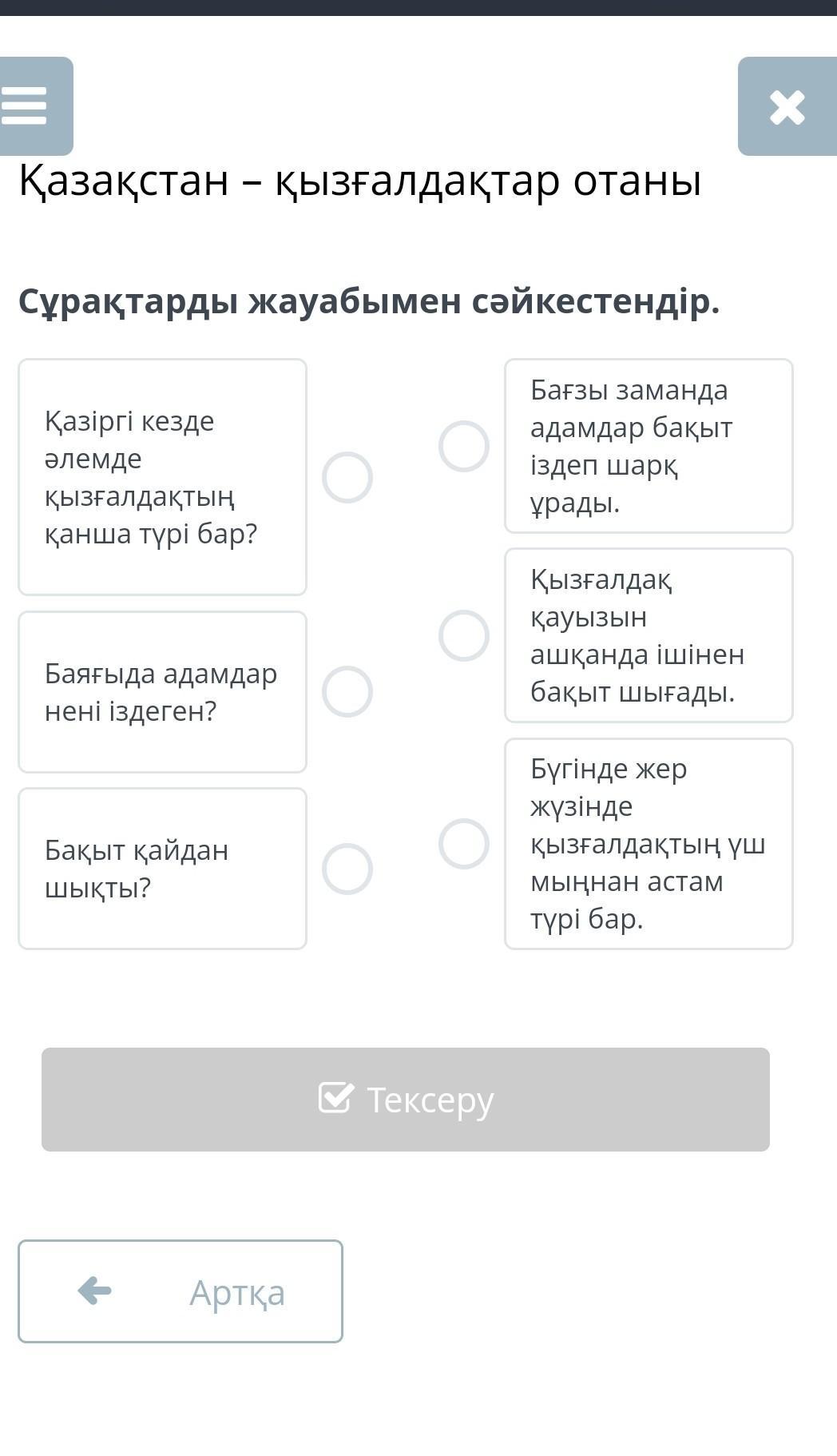Click the answer card "Бағзы заманда адамдар бақыт іздеп"
This screenshot has height=1456, width=837.
[649, 446]
